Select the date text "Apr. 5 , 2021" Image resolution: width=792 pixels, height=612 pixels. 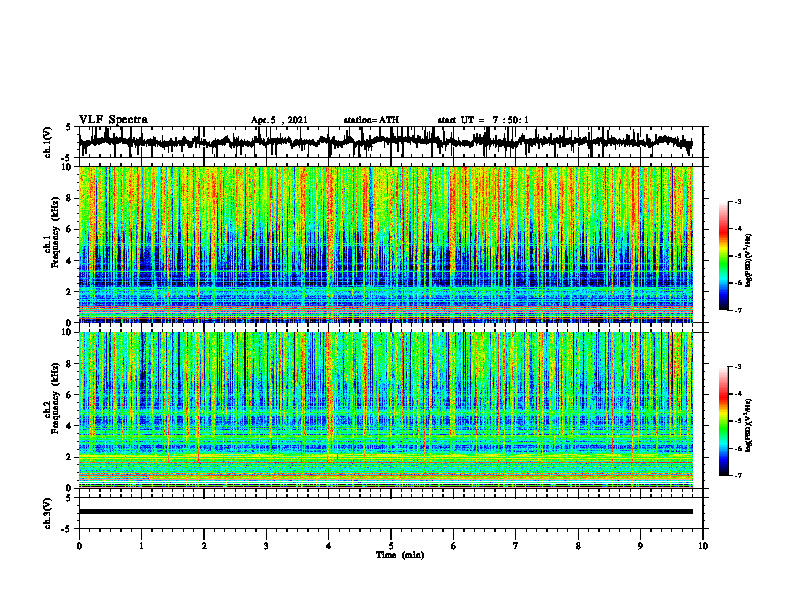(x=279, y=120)
